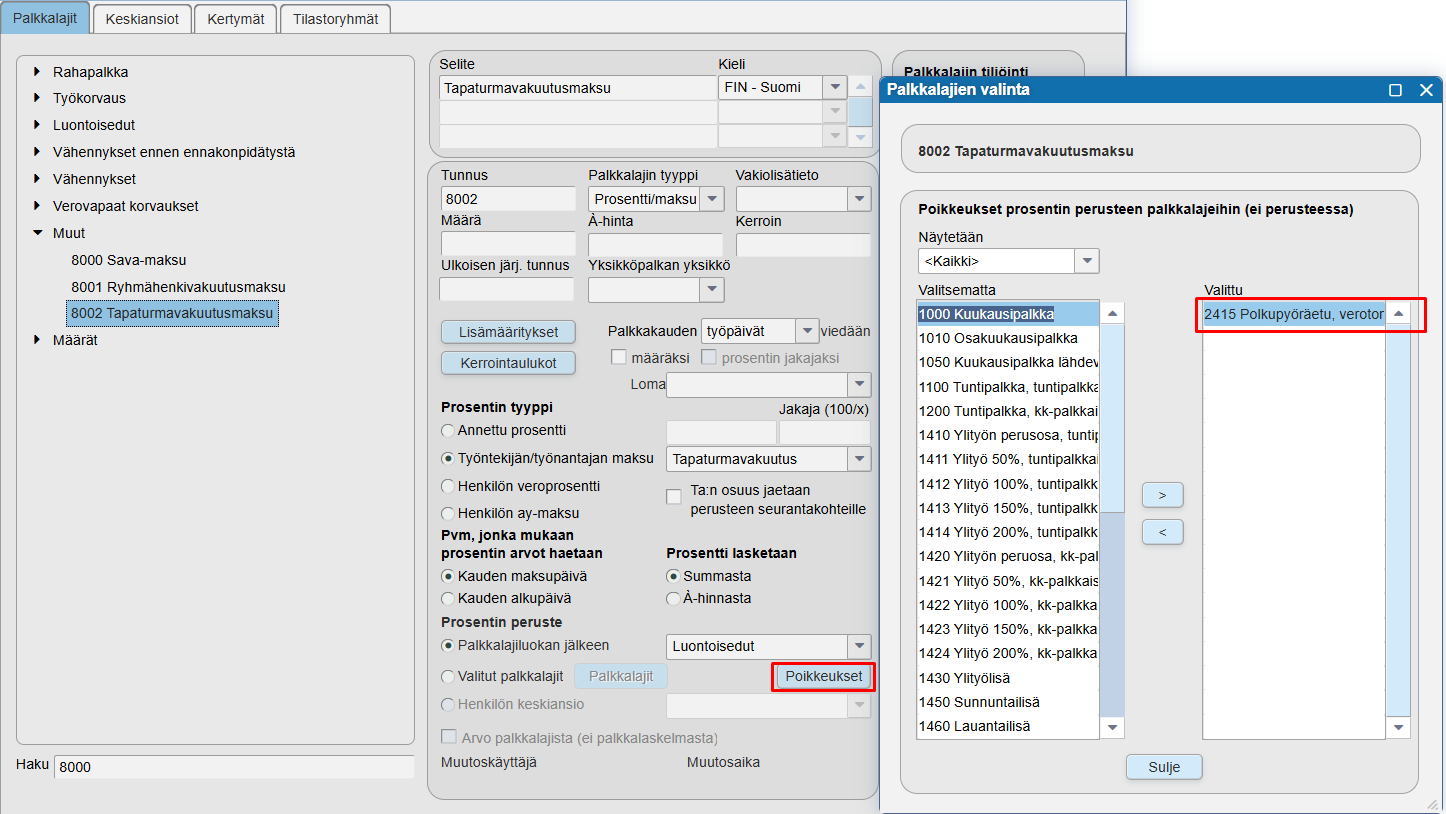Select 8000 Sava-maksu in the tree
Screen dimensions: 1446x814
128,260
